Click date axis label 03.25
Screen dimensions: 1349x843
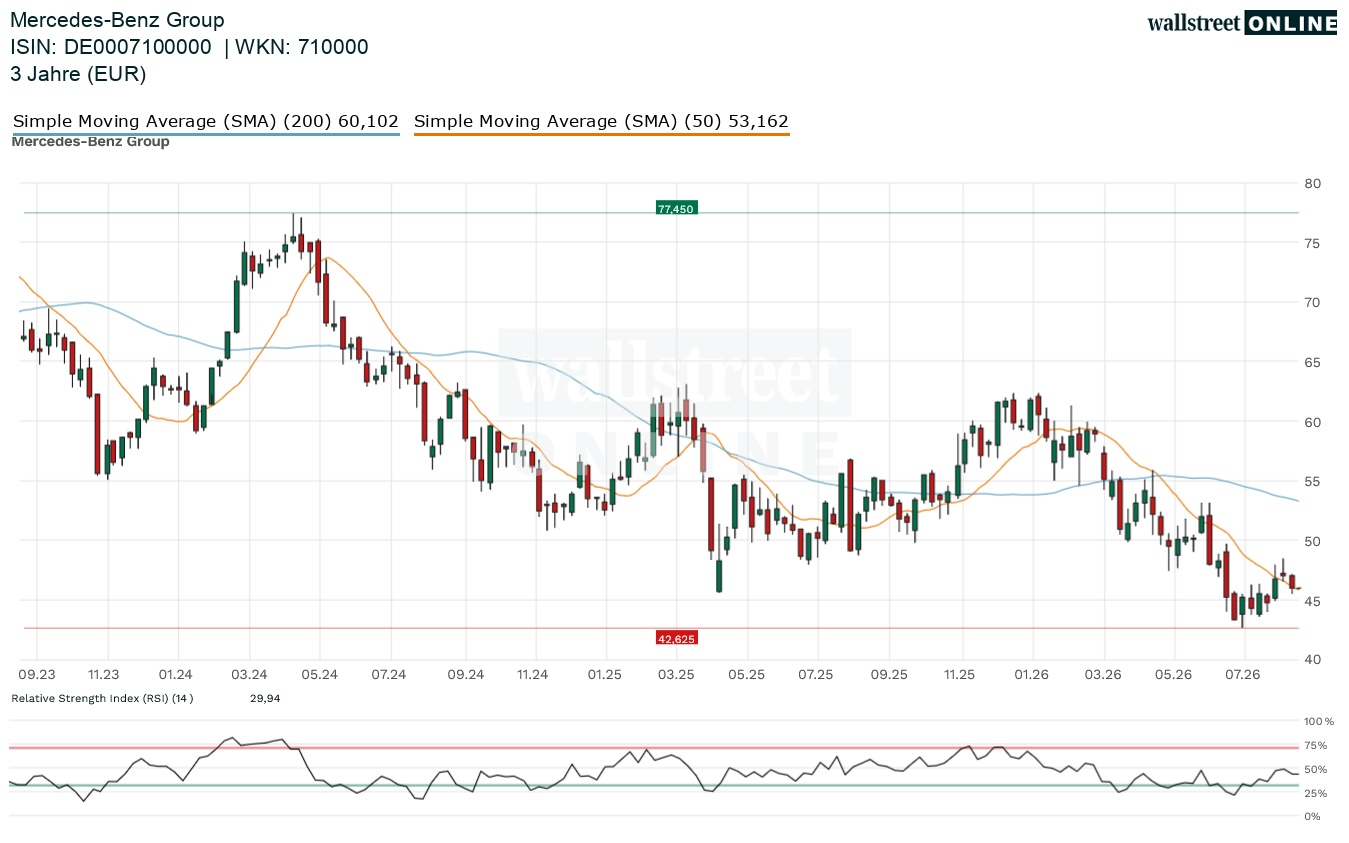(676, 675)
